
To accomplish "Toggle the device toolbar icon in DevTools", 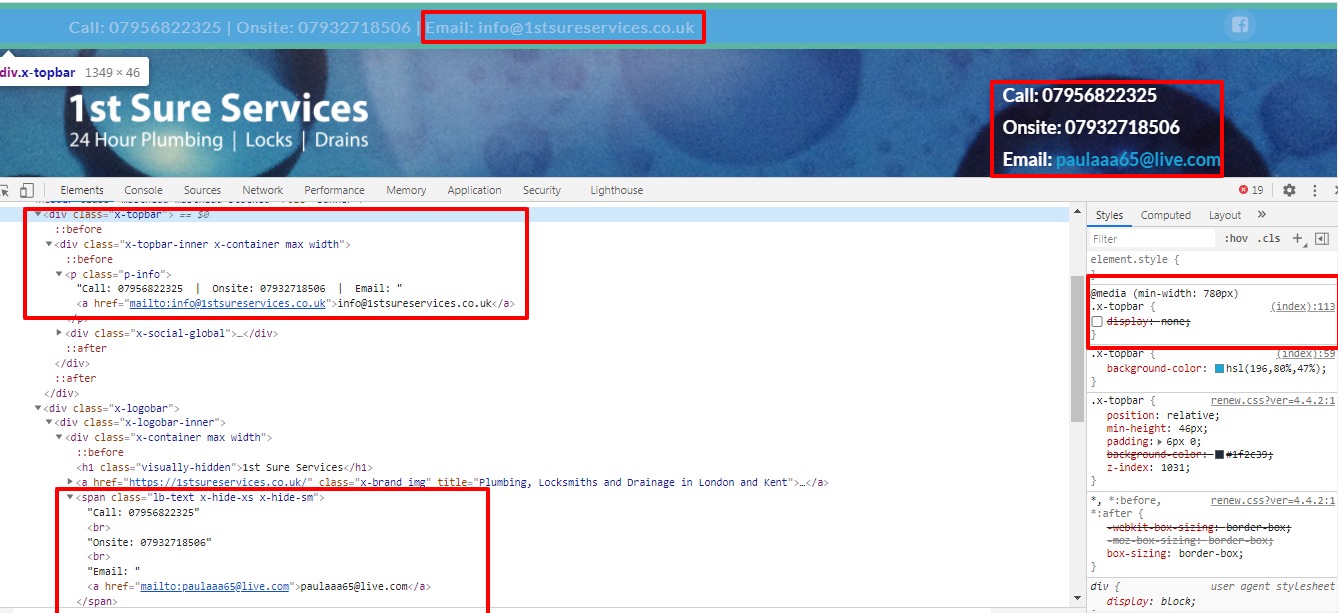I will pos(27,190).
